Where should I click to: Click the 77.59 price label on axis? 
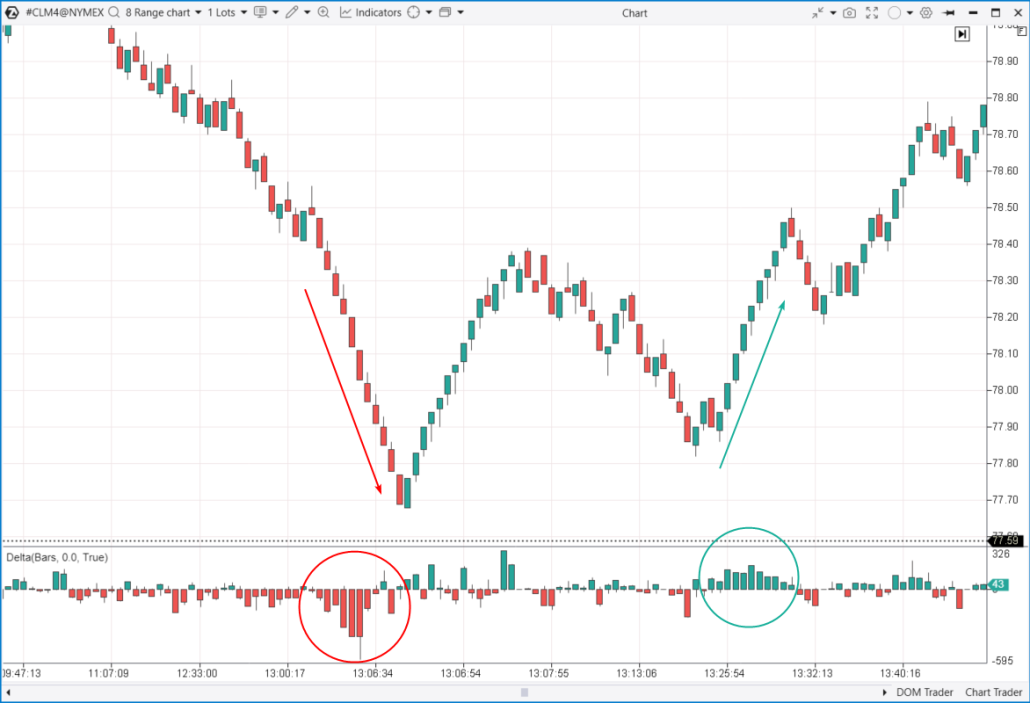[1004, 539]
